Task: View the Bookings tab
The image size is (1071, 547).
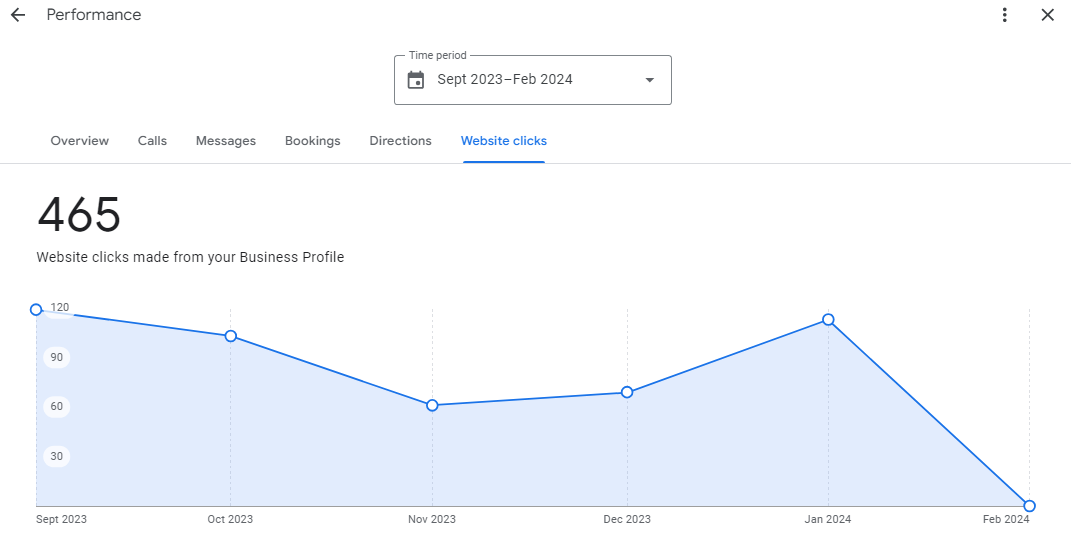Action: (312, 141)
